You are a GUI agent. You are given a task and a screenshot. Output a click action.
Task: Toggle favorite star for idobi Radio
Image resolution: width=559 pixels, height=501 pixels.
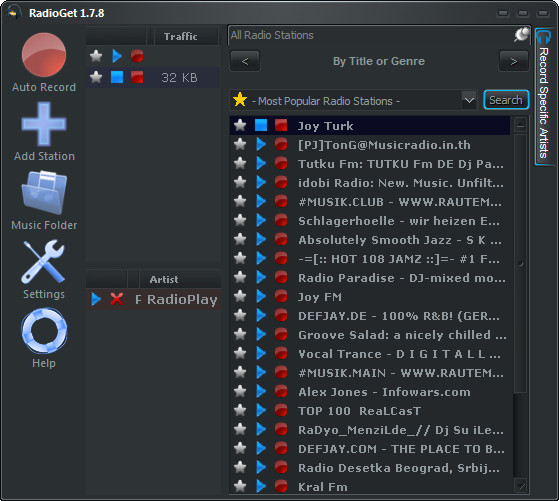240,182
